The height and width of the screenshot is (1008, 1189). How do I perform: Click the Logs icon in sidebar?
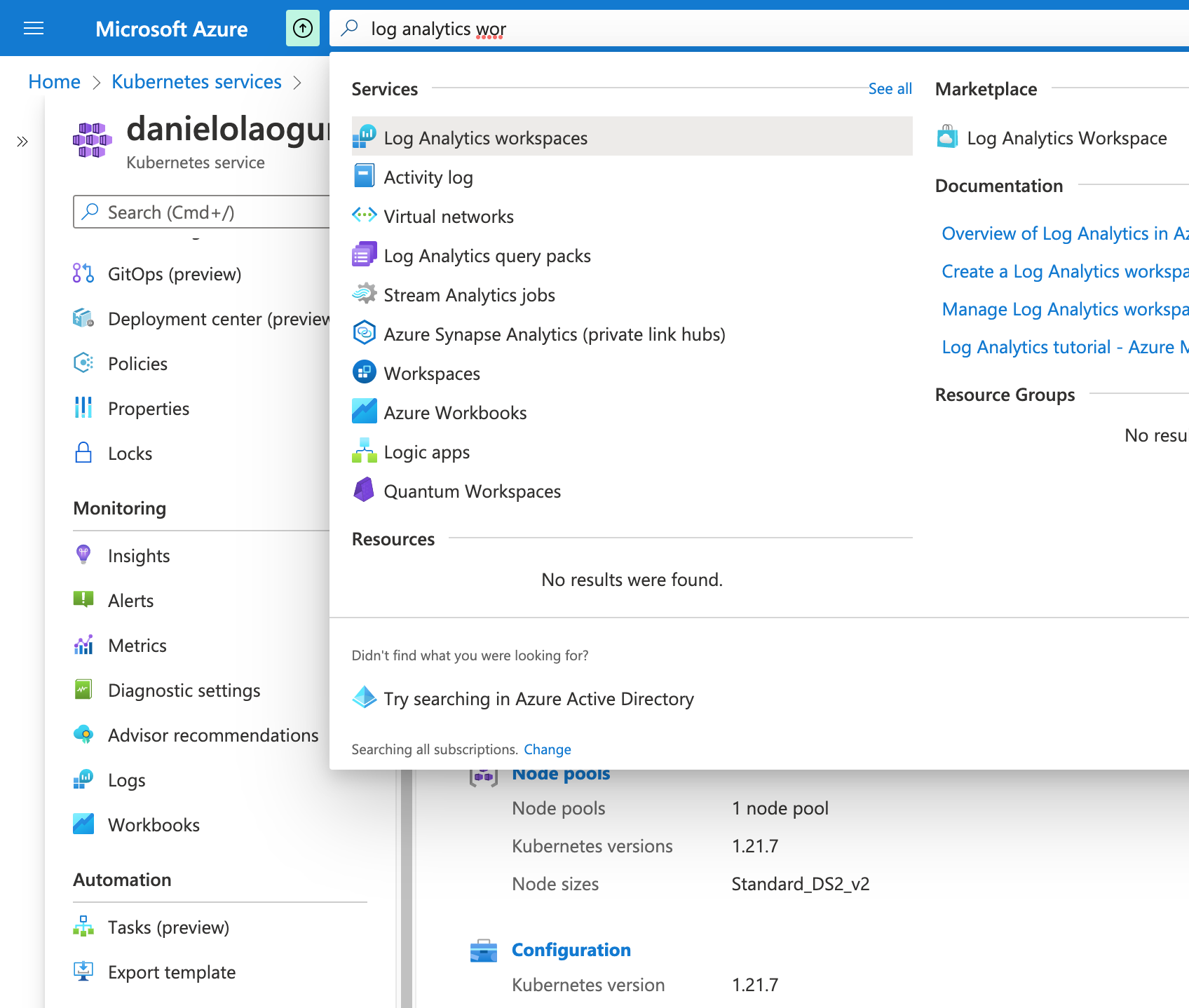coord(83,779)
